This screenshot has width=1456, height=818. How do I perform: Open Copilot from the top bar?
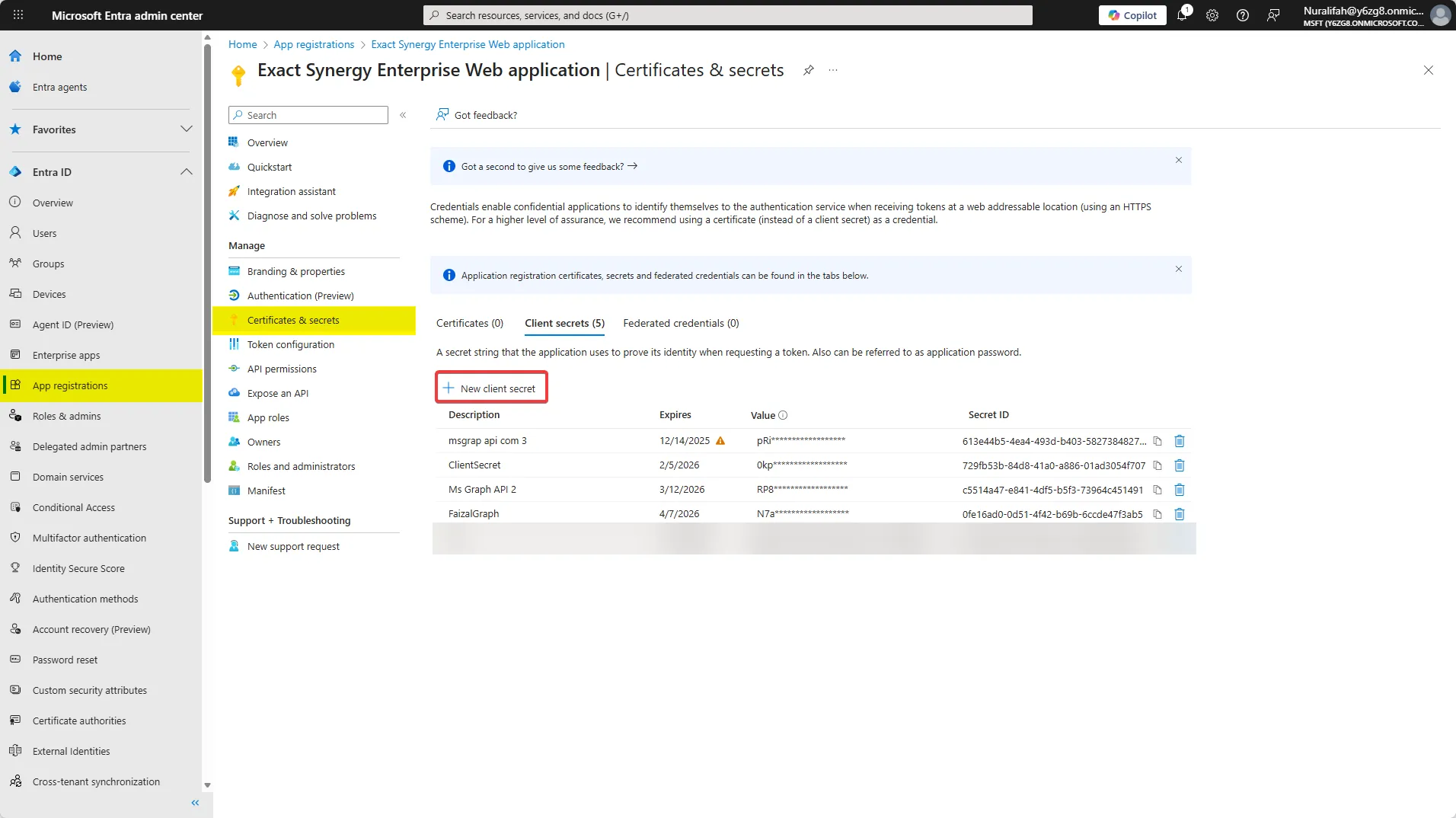point(1132,15)
